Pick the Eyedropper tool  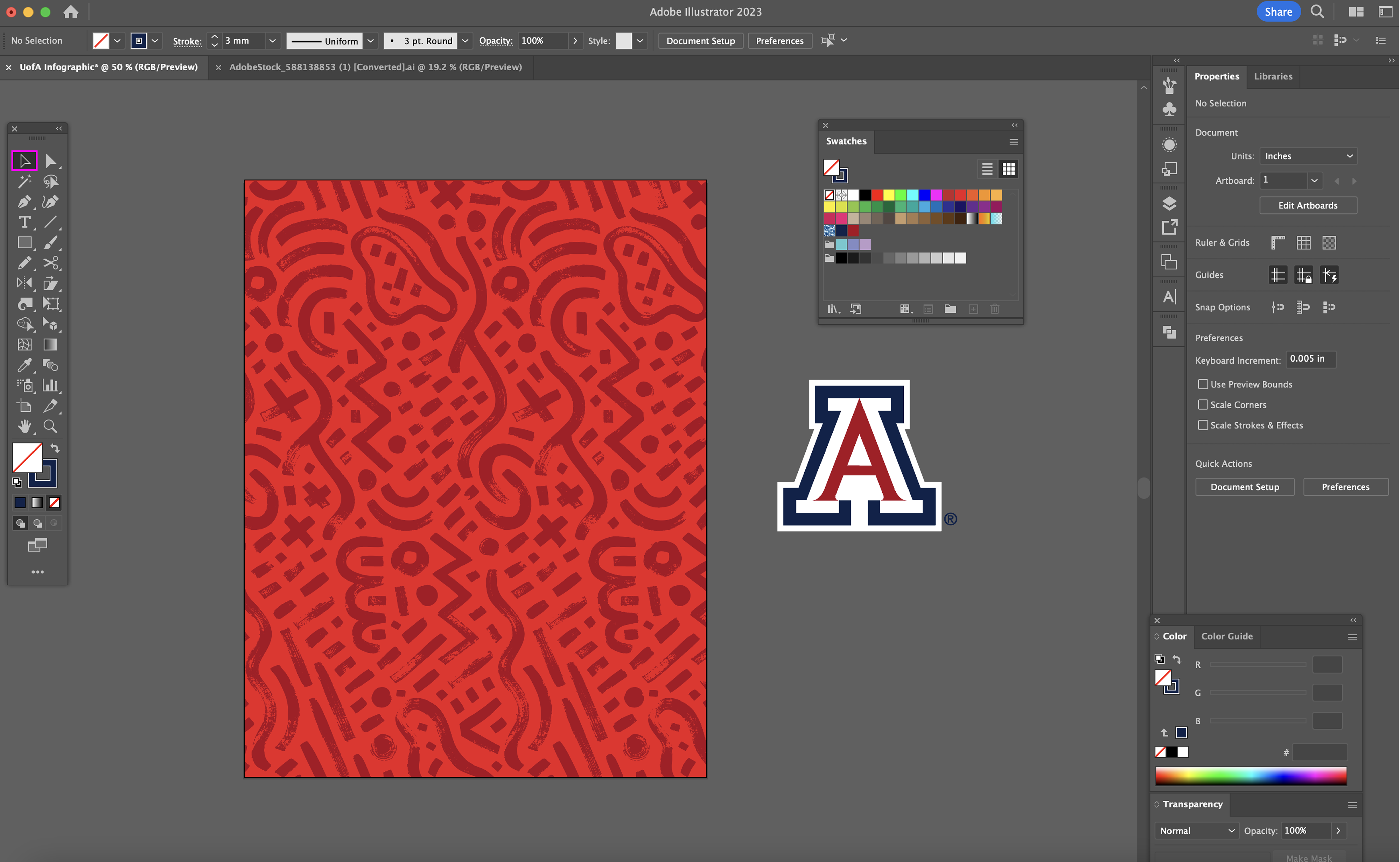[24, 365]
